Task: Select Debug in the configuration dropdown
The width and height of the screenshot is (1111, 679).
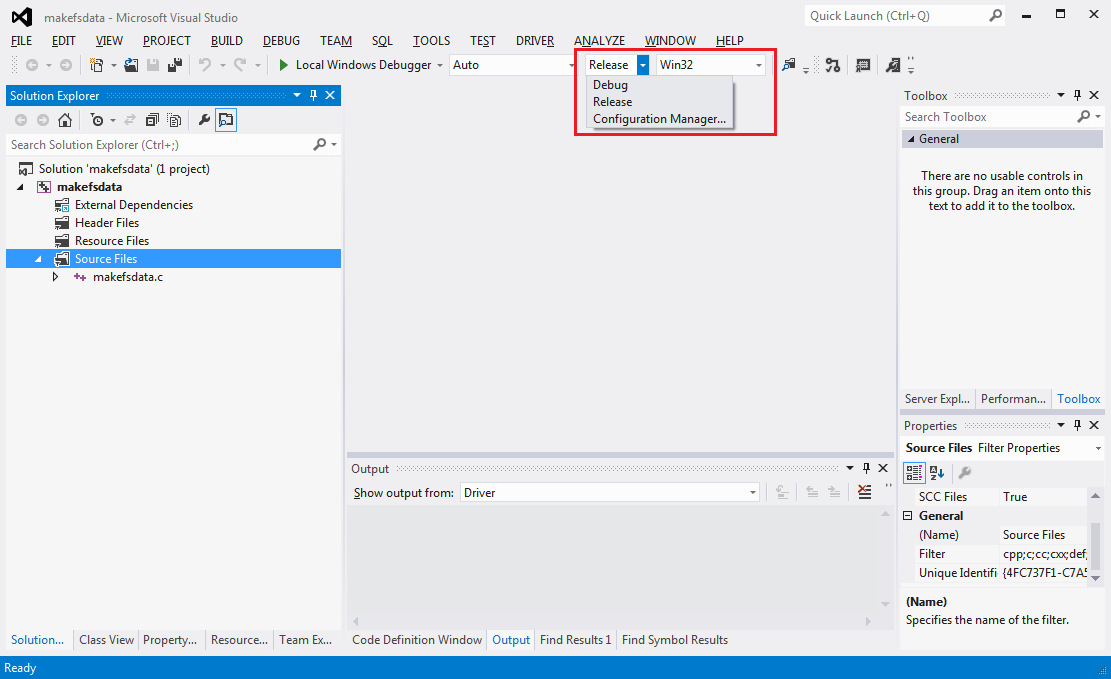Action: point(610,84)
